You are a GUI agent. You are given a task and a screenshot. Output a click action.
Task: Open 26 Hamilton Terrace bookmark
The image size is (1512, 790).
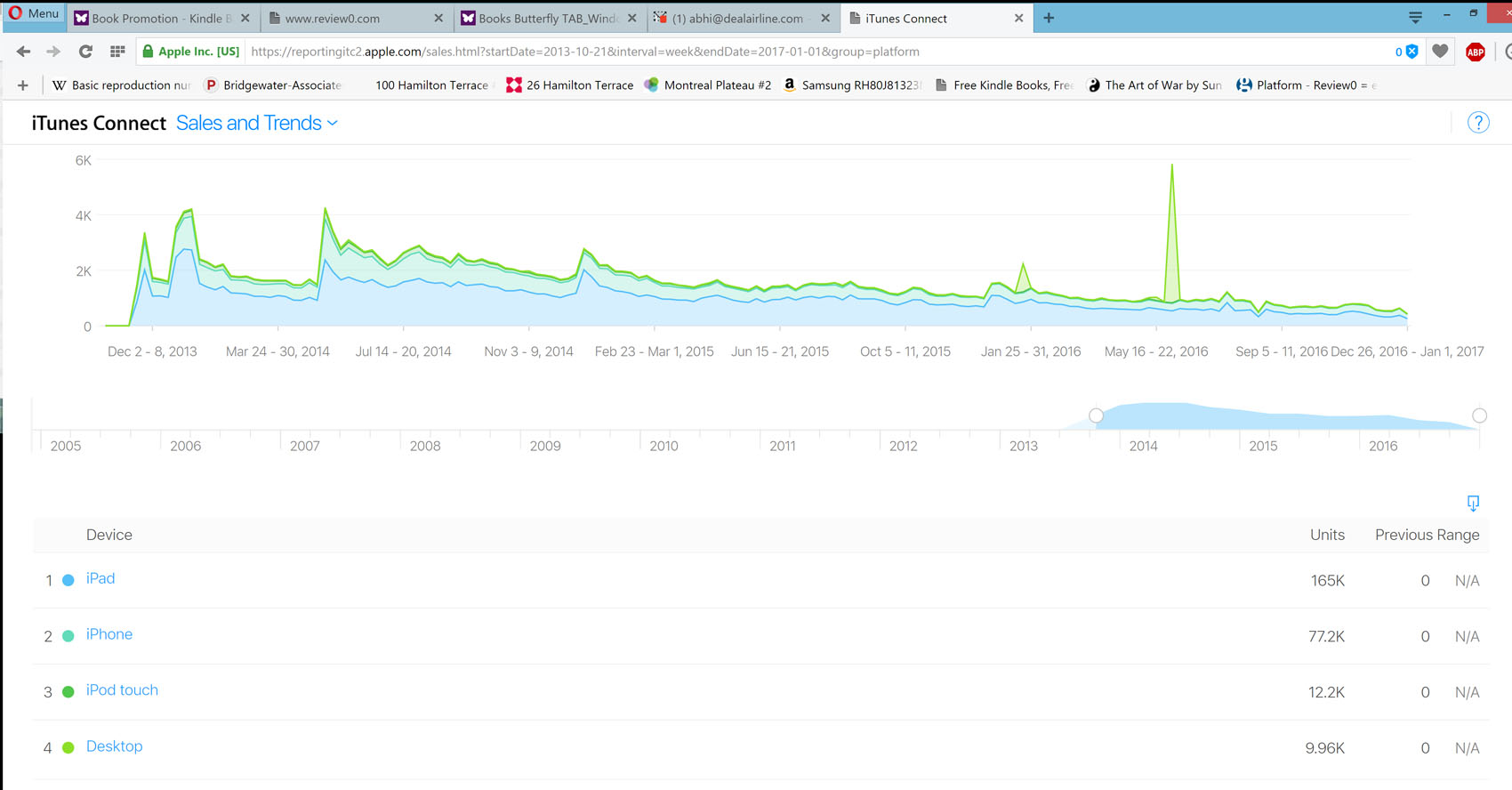pyautogui.click(x=570, y=85)
